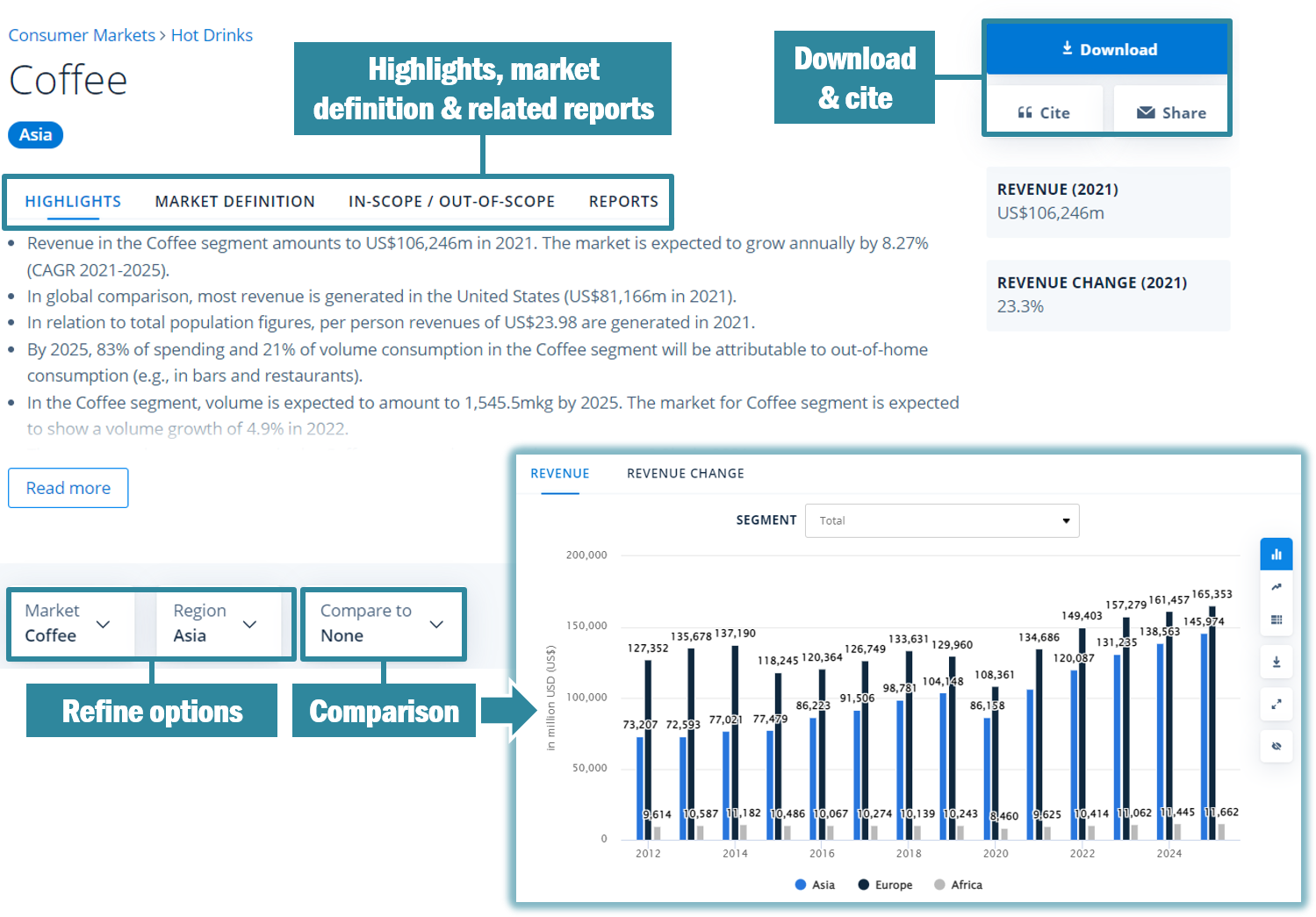Click the download arrow icon in the Download button
The height and width of the screenshot is (917, 1316).
coord(1069,49)
